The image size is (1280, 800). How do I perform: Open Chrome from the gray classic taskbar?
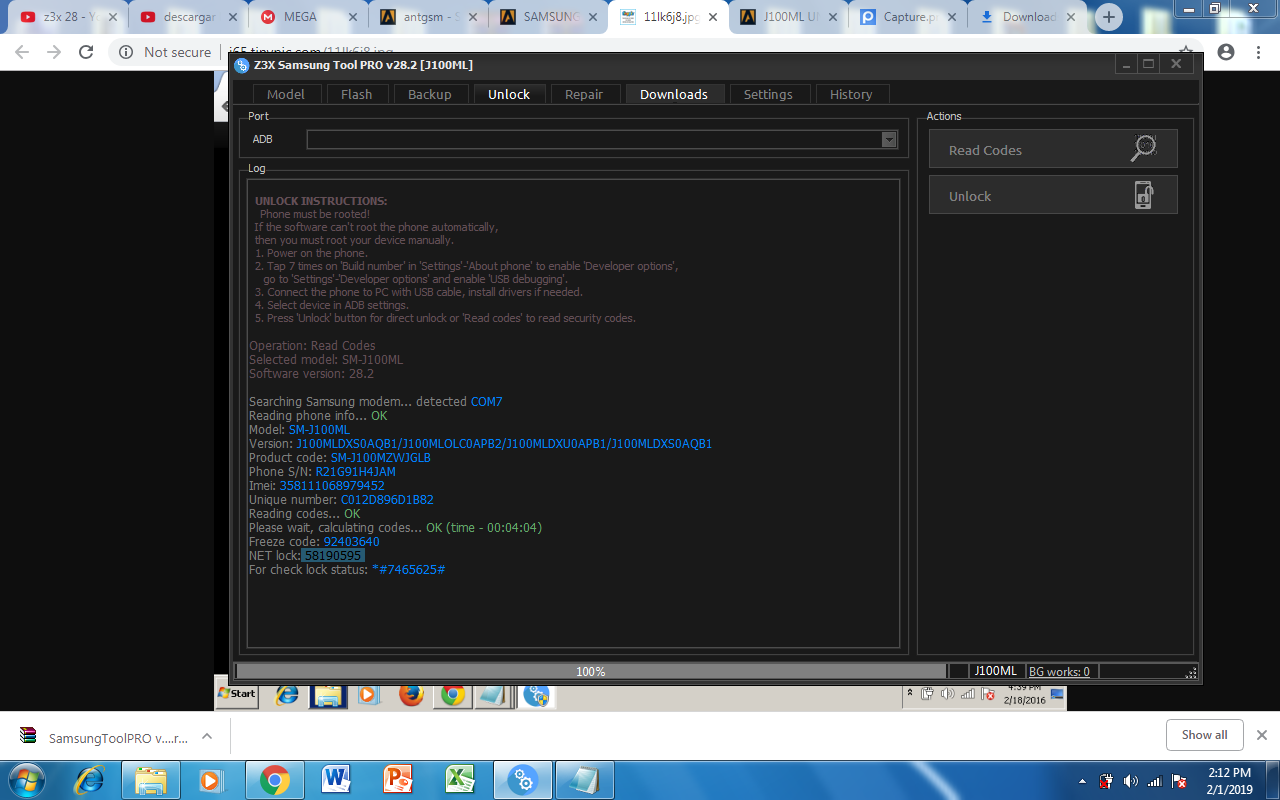point(453,694)
